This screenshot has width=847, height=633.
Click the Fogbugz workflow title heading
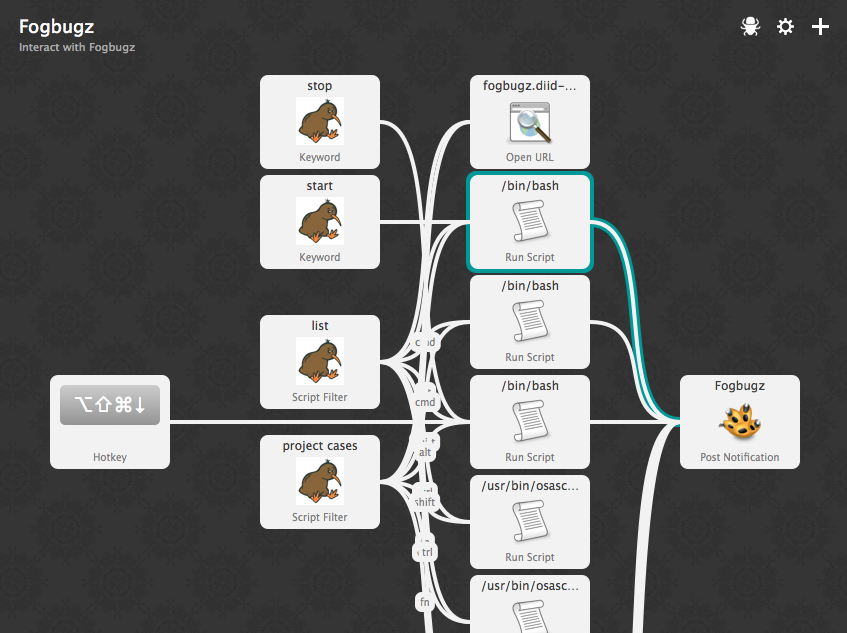pyautogui.click(x=57, y=26)
